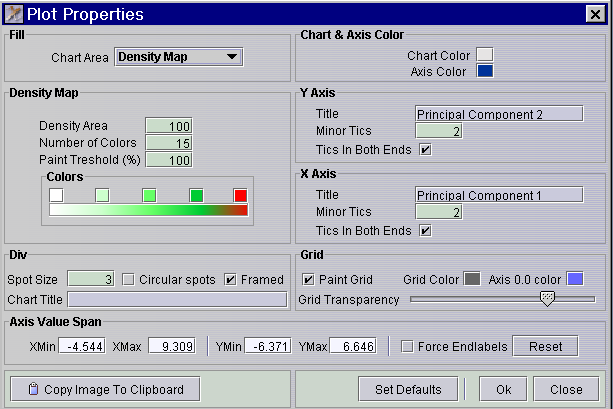Click the Close button
613x409 pixels.
[566, 389]
